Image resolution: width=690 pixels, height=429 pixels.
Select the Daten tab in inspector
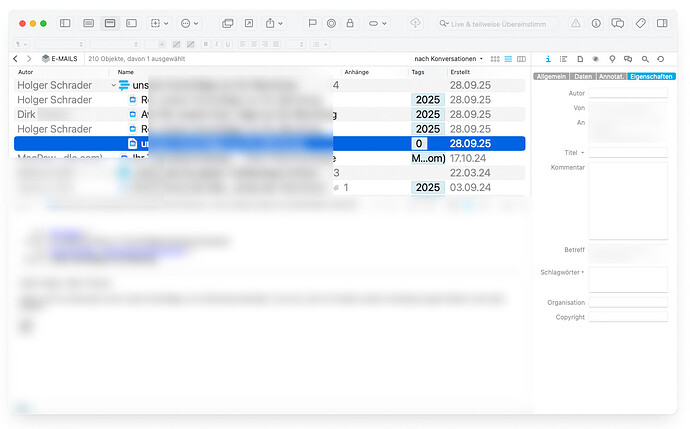coord(582,76)
